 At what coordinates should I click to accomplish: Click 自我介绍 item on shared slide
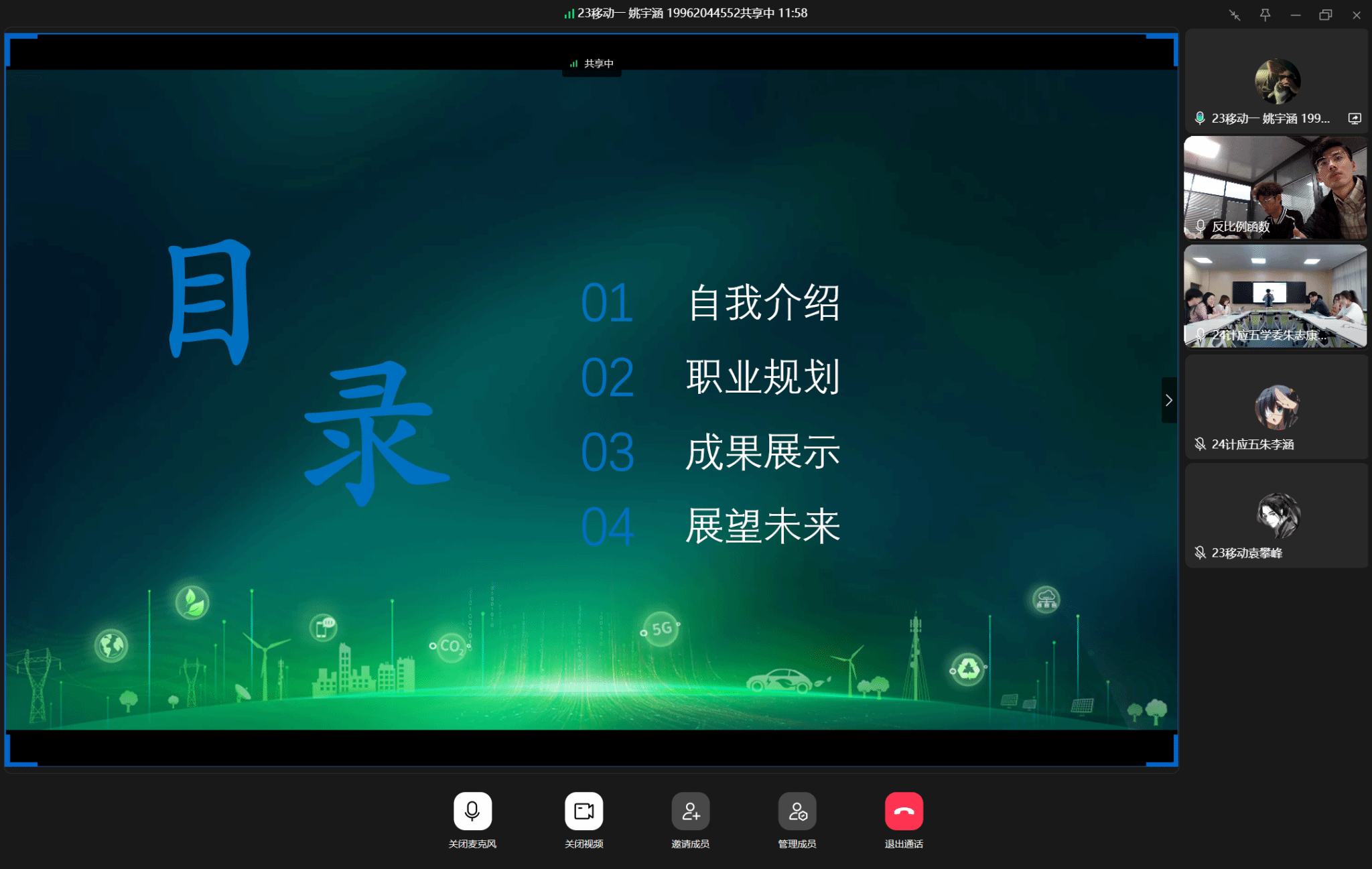(764, 303)
